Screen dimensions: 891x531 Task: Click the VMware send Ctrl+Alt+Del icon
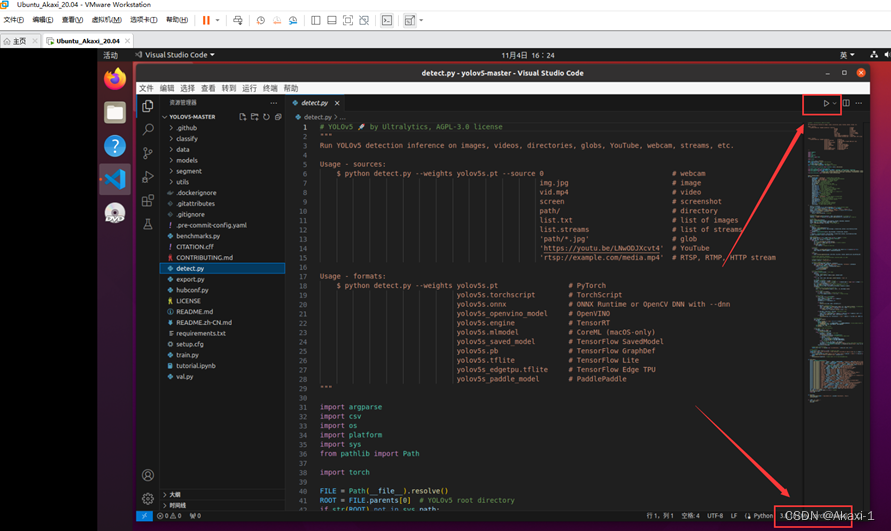pyautogui.click(x=238, y=20)
